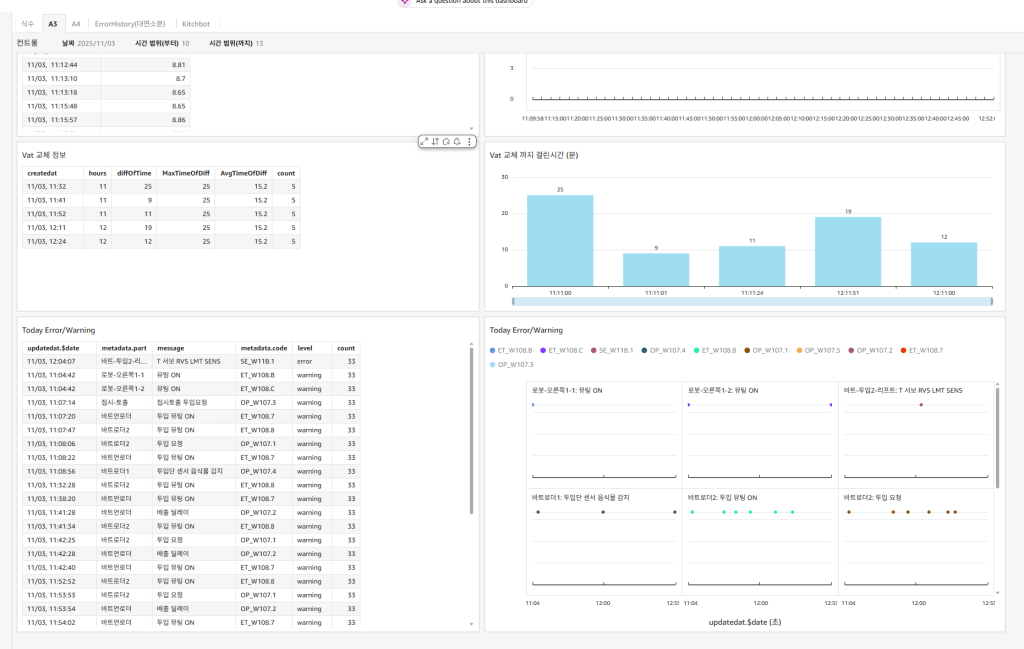1024x649 pixels.
Task: Click the bar labeled 25 in Vat chart
Action: click(x=560, y=238)
